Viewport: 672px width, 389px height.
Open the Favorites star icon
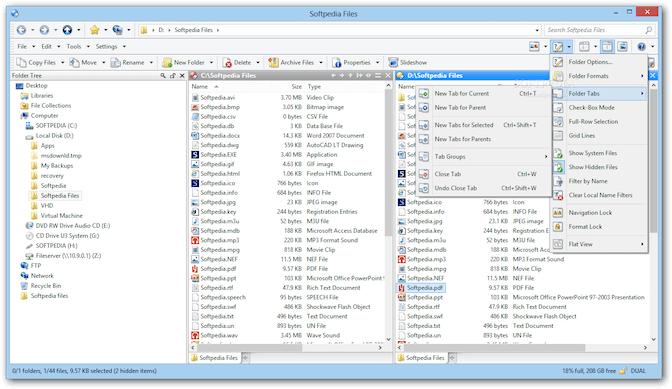coord(95,30)
